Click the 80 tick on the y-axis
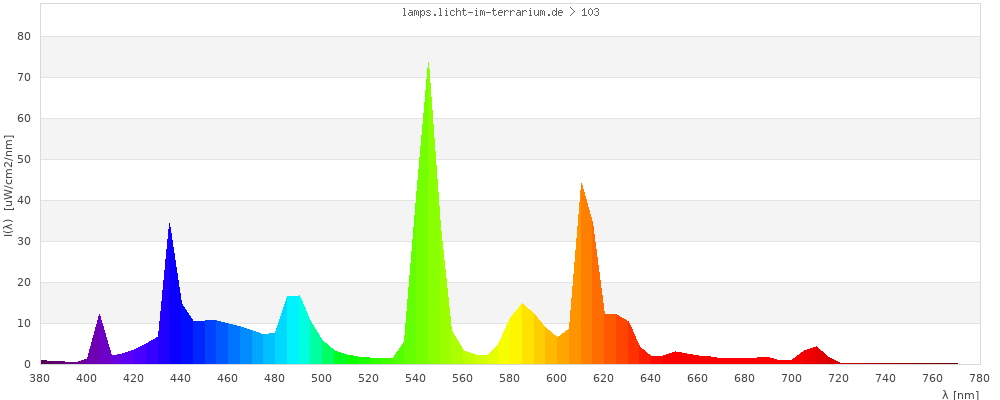Screen dimensions: 1000x400 [25, 36]
